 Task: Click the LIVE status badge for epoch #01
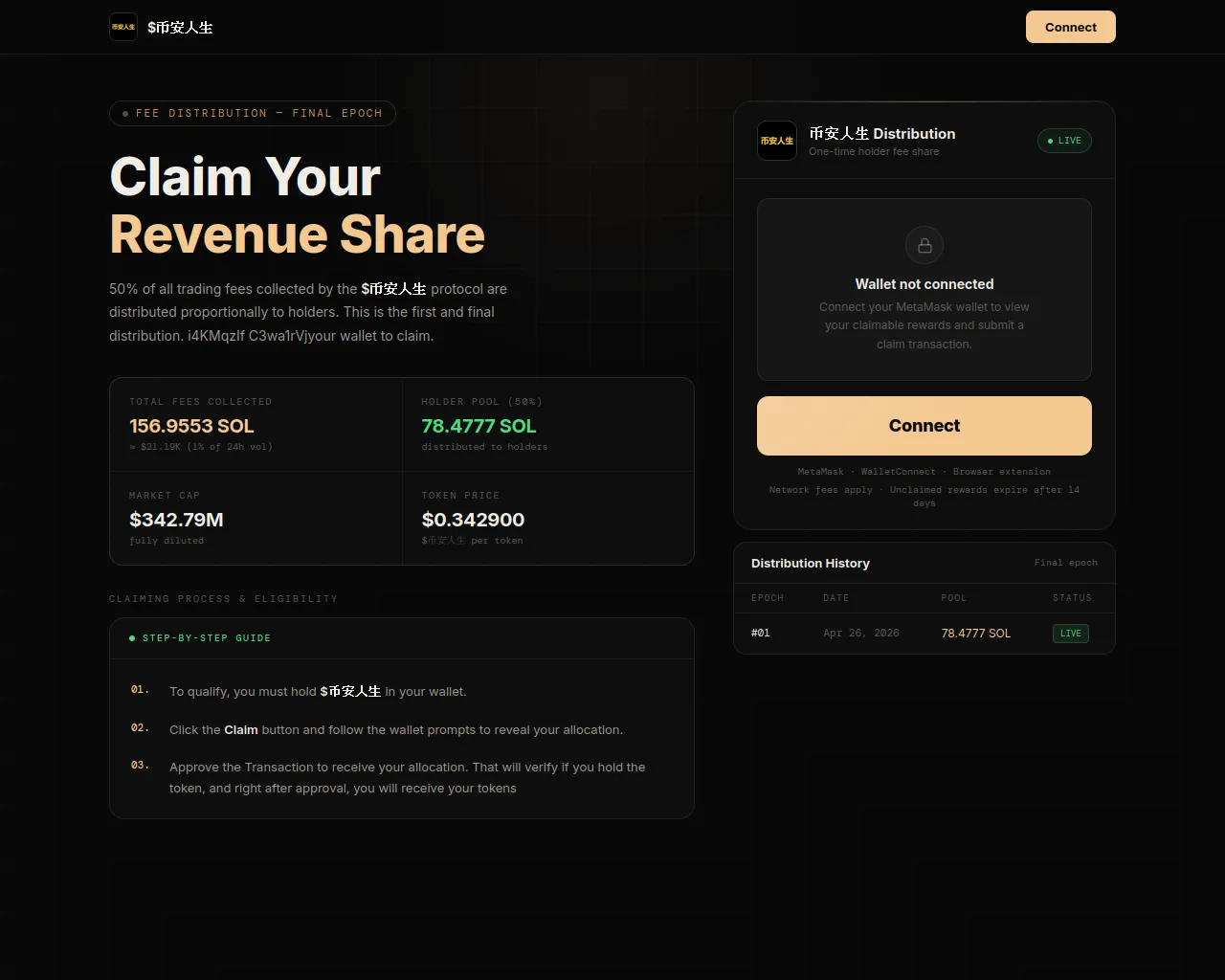(1070, 634)
